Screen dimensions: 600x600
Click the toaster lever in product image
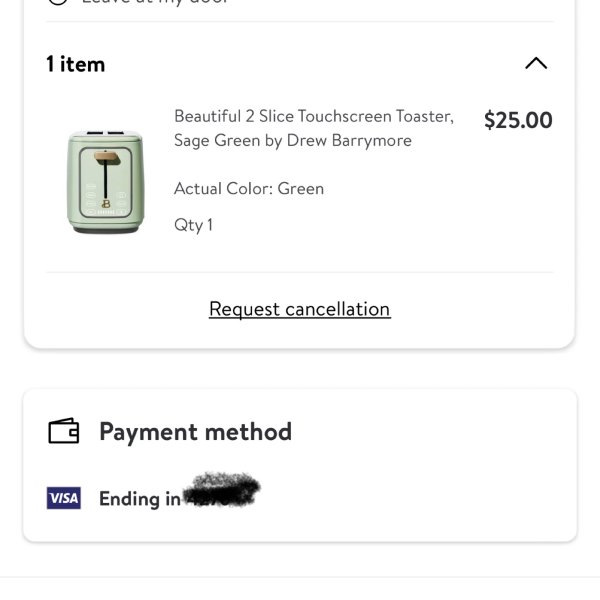[106, 174]
